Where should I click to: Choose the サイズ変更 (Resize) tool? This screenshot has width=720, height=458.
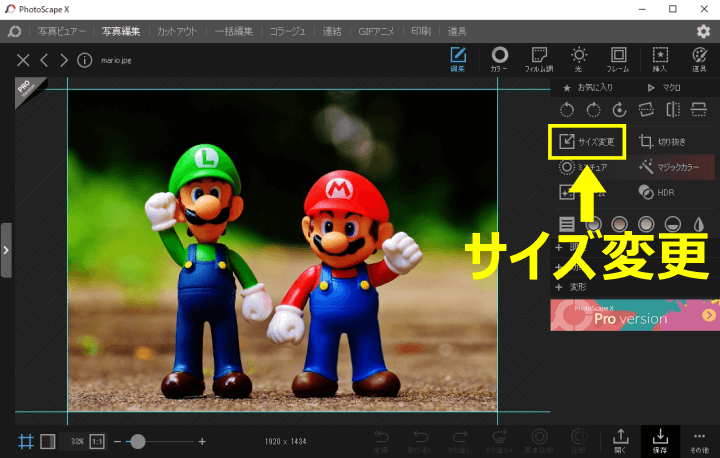click(587, 141)
